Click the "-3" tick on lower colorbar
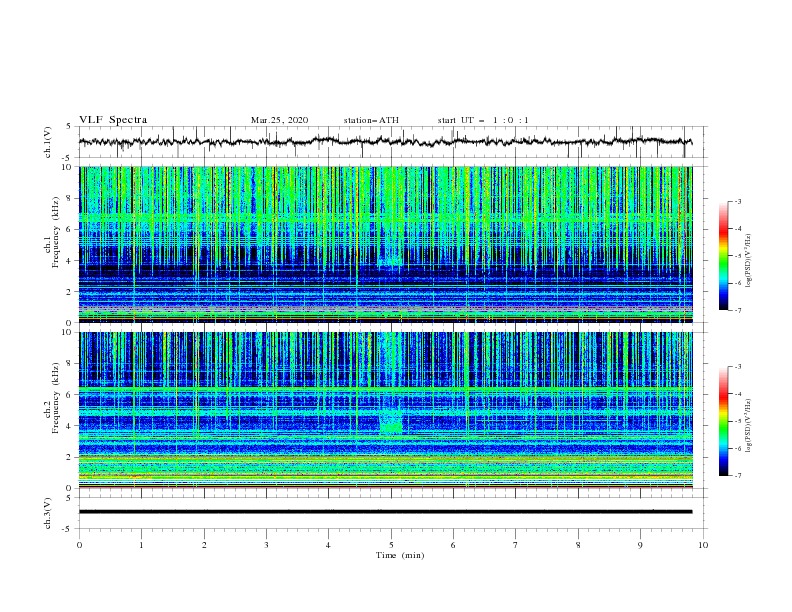The width and height of the screenshot is (792, 612). click(x=737, y=367)
